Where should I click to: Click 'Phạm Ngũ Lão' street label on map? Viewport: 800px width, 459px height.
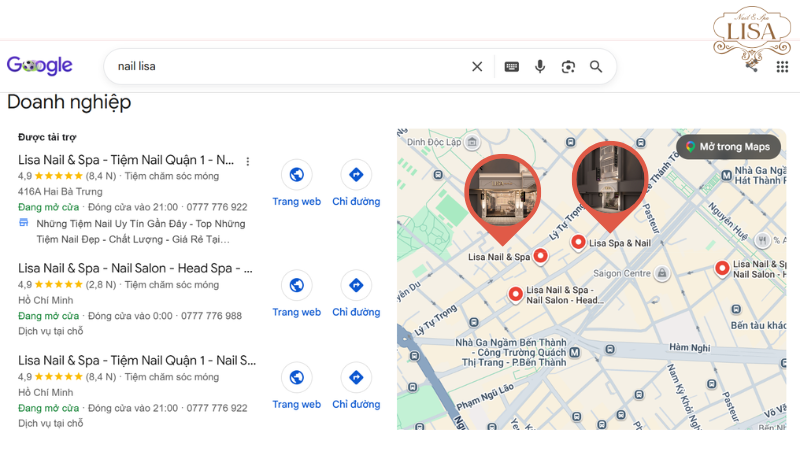click(485, 397)
